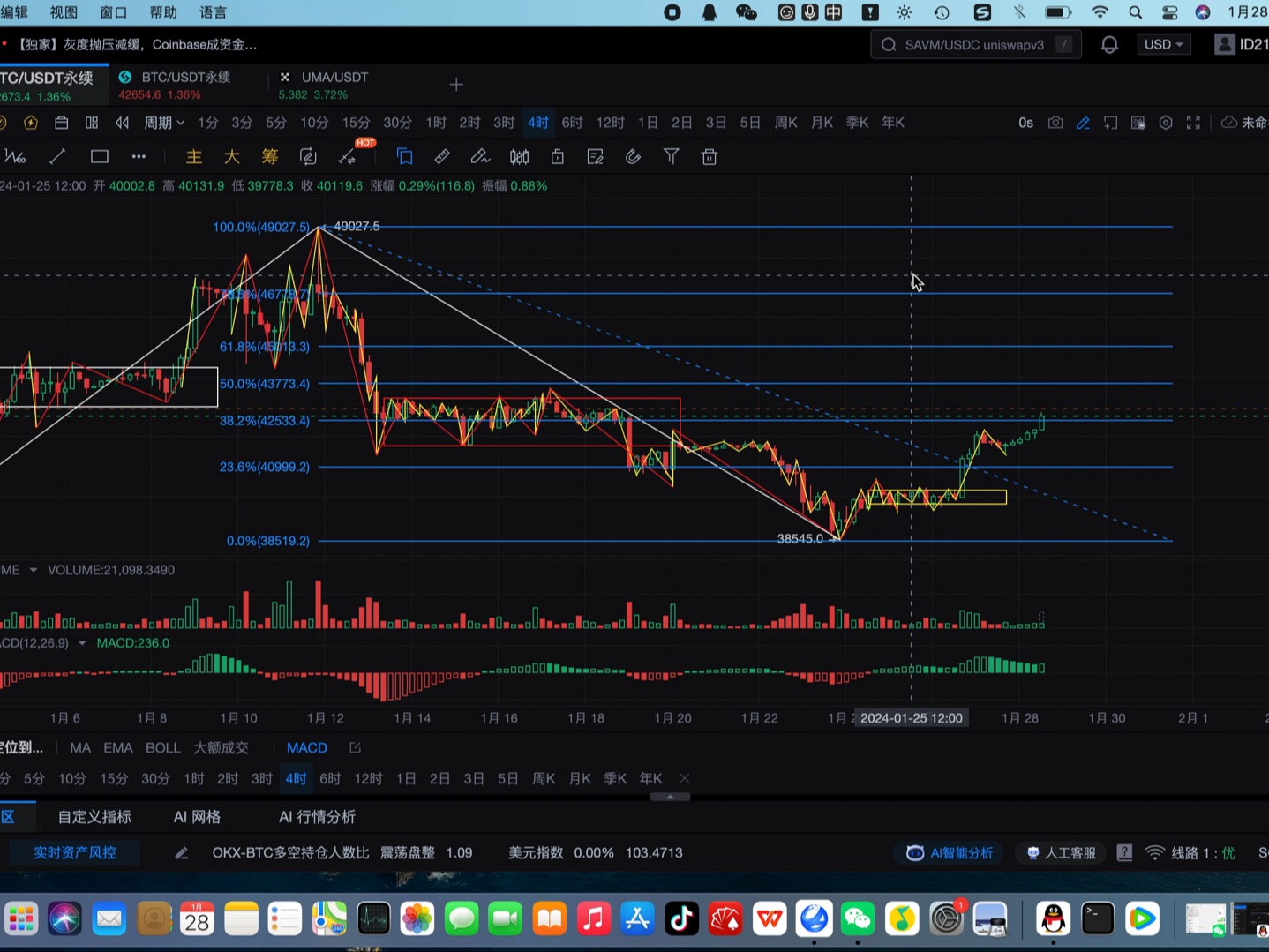Toggle the BOLL indicator

(x=162, y=748)
